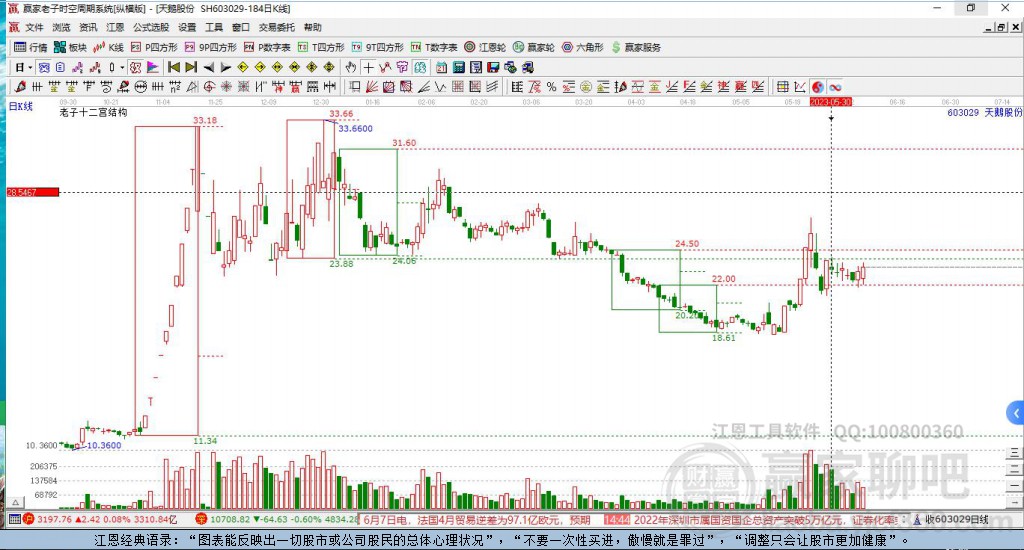
Task: Select the red pencil drawing tool
Action: pos(20,86)
